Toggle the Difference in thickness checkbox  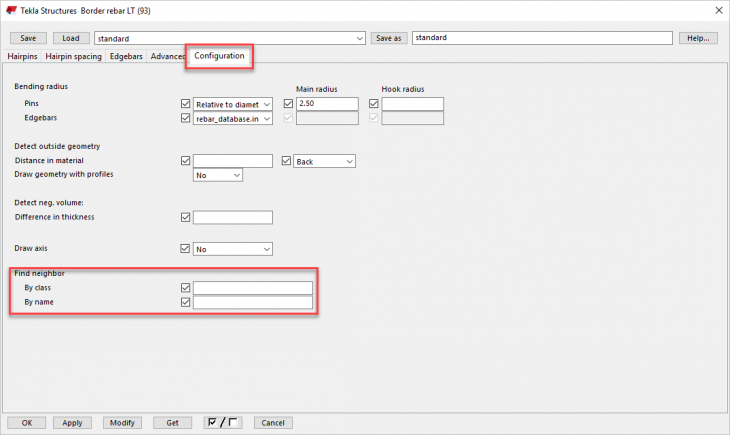(185, 217)
